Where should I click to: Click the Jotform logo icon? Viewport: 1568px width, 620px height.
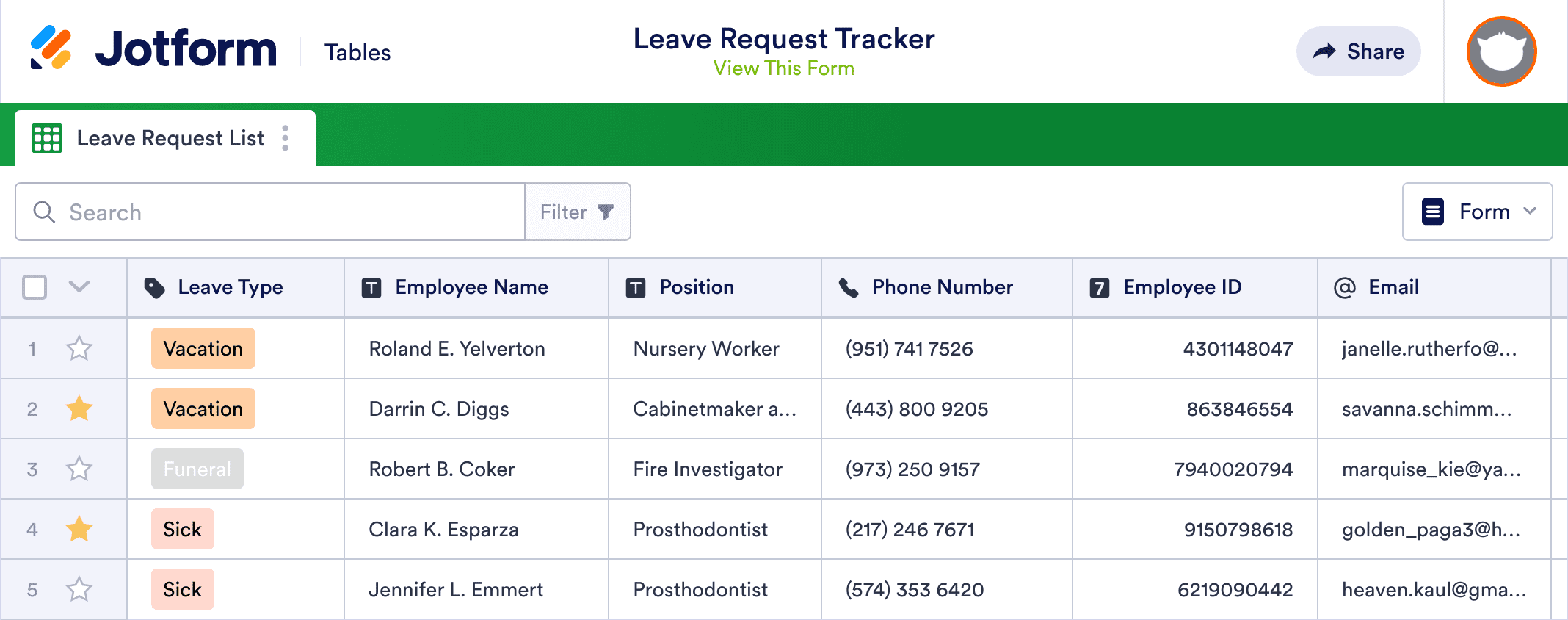click(51, 48)
